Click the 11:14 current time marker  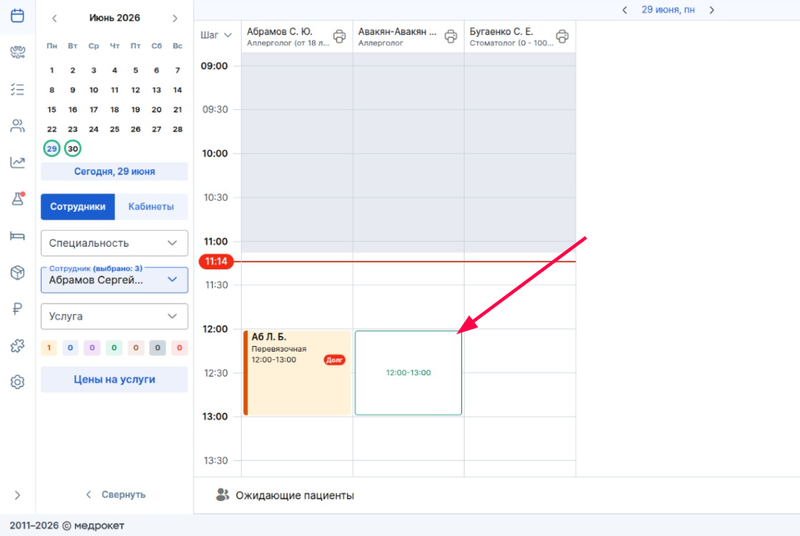tap(216, 262)
